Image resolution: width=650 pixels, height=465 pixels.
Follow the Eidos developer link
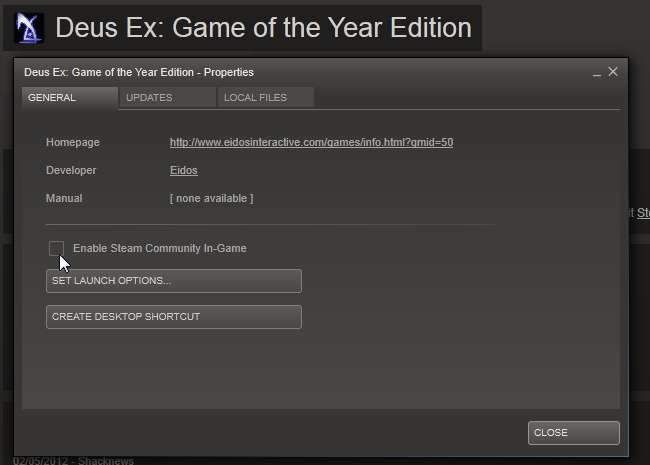184,170
